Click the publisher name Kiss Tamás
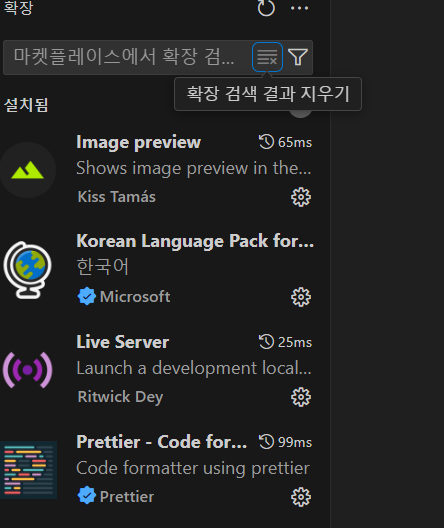 (116, 197)
